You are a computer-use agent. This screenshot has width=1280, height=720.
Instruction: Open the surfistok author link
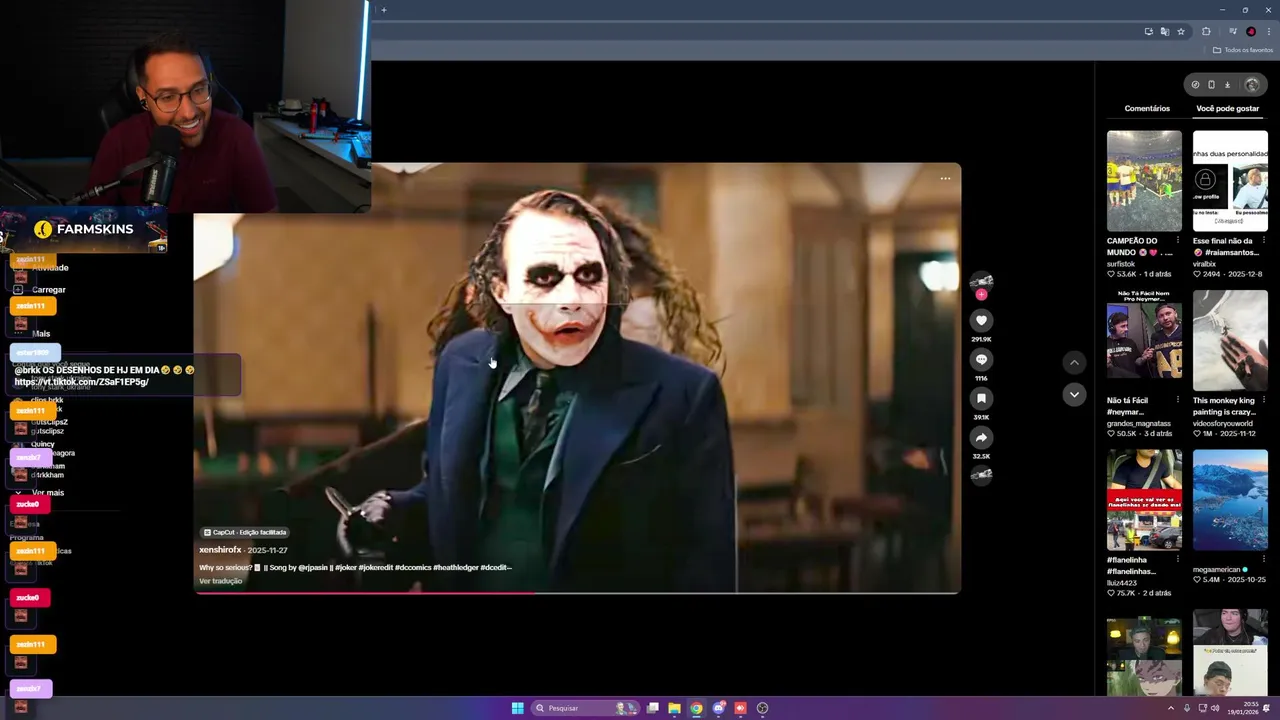1121,264
